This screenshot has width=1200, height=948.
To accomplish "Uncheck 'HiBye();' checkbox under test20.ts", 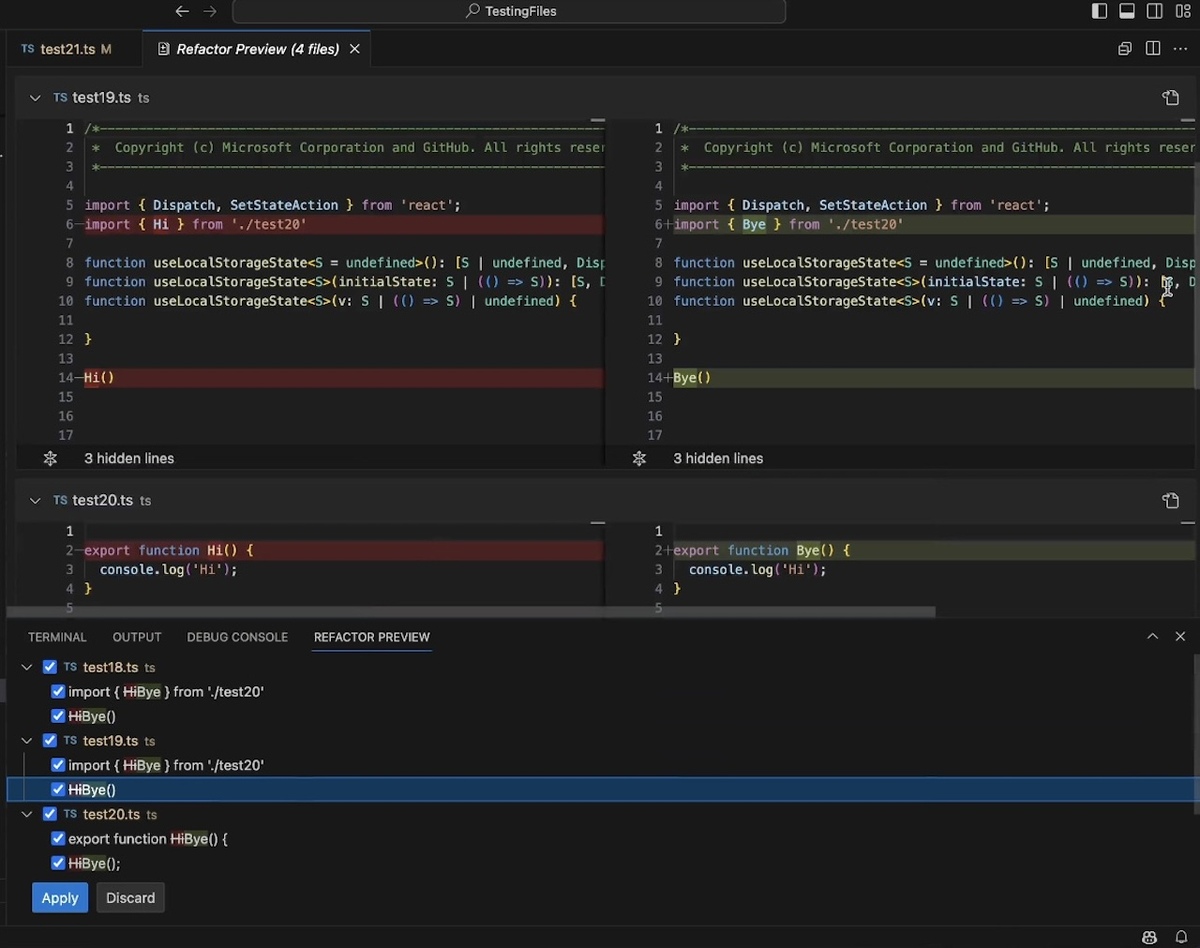I will [x=58, y=863].
